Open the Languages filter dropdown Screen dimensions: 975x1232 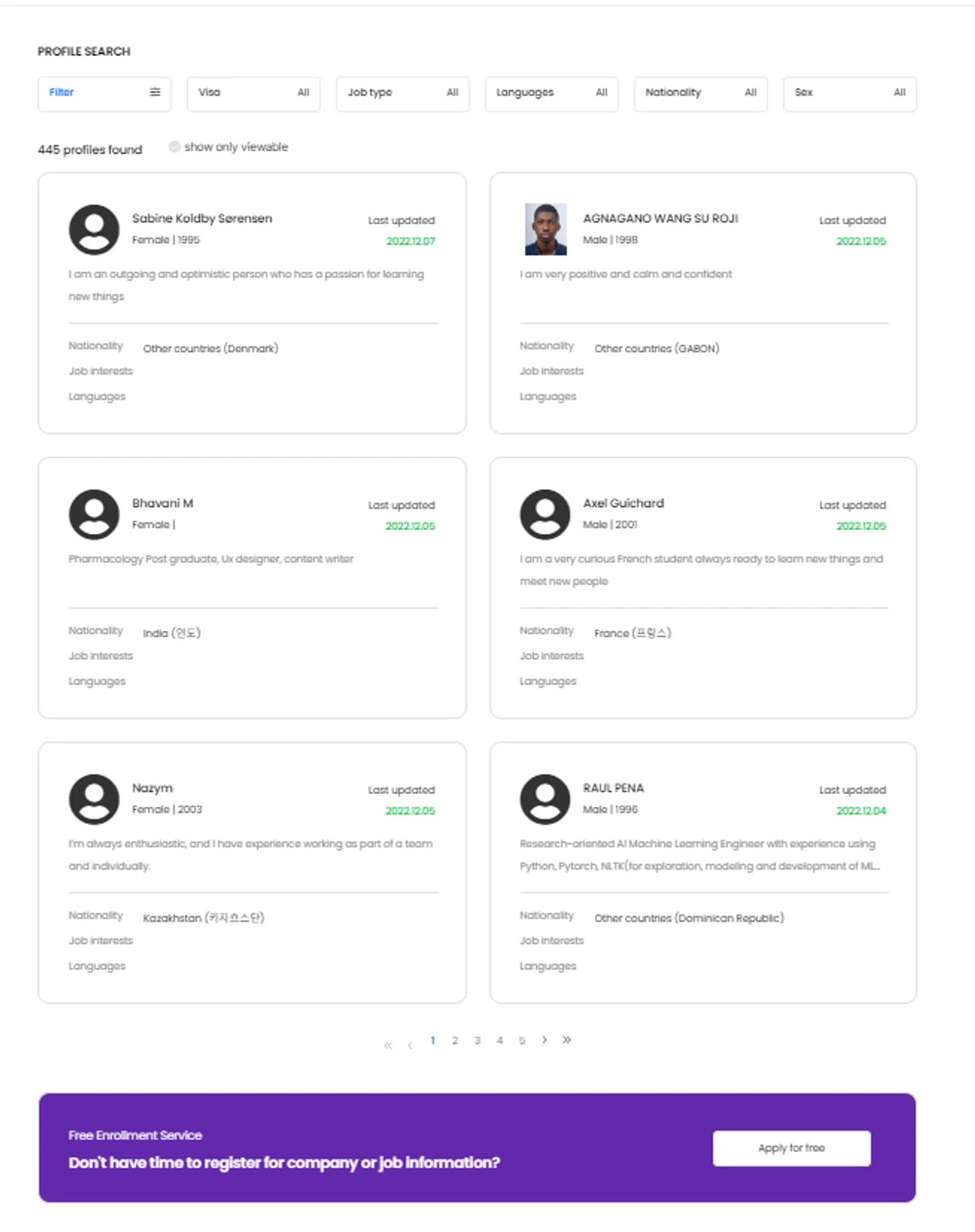point(552,93)
